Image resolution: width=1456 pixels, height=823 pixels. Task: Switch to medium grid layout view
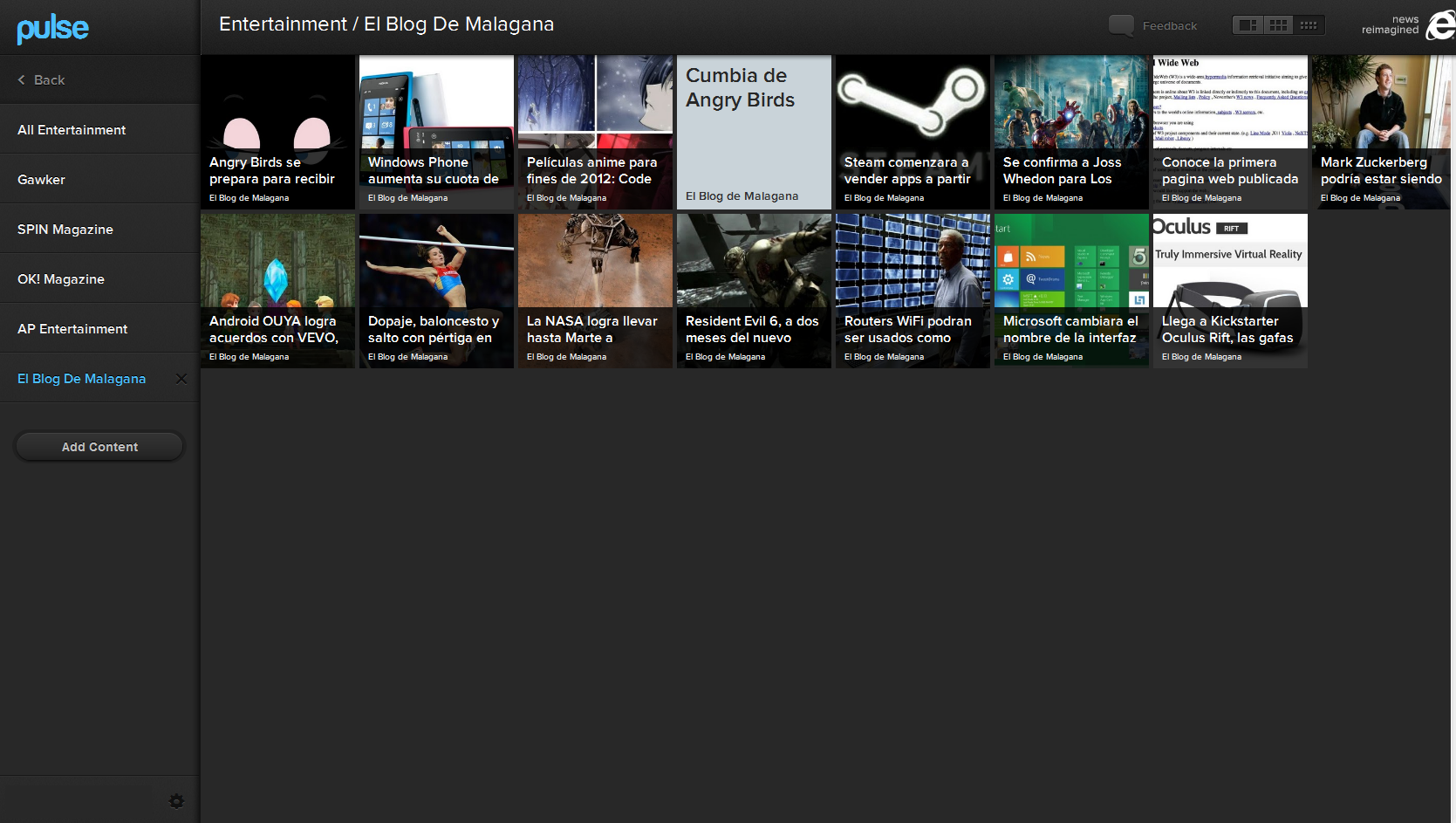click(x=1279, y=25)
